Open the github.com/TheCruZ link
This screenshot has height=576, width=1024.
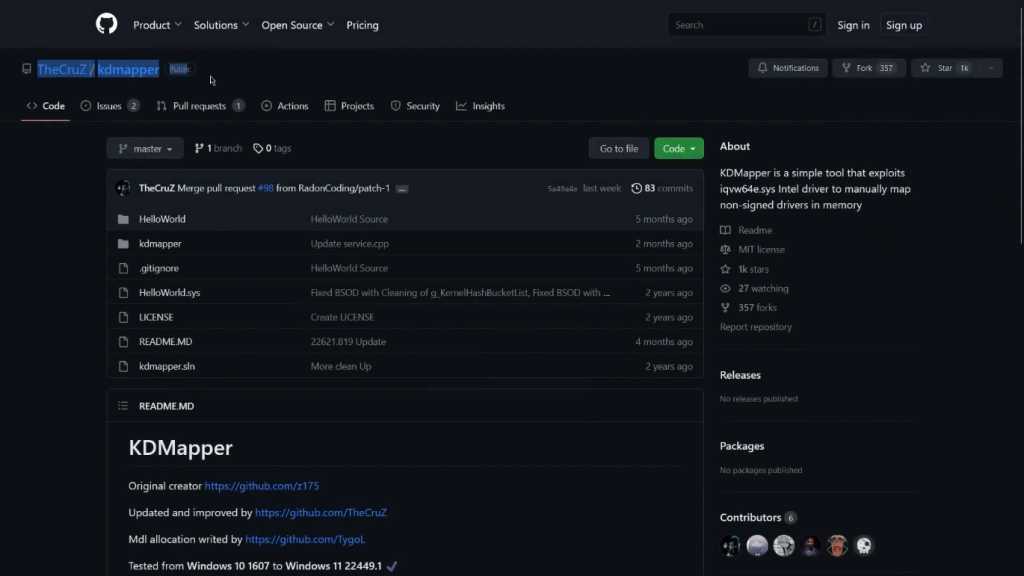[x=321, y=513]
